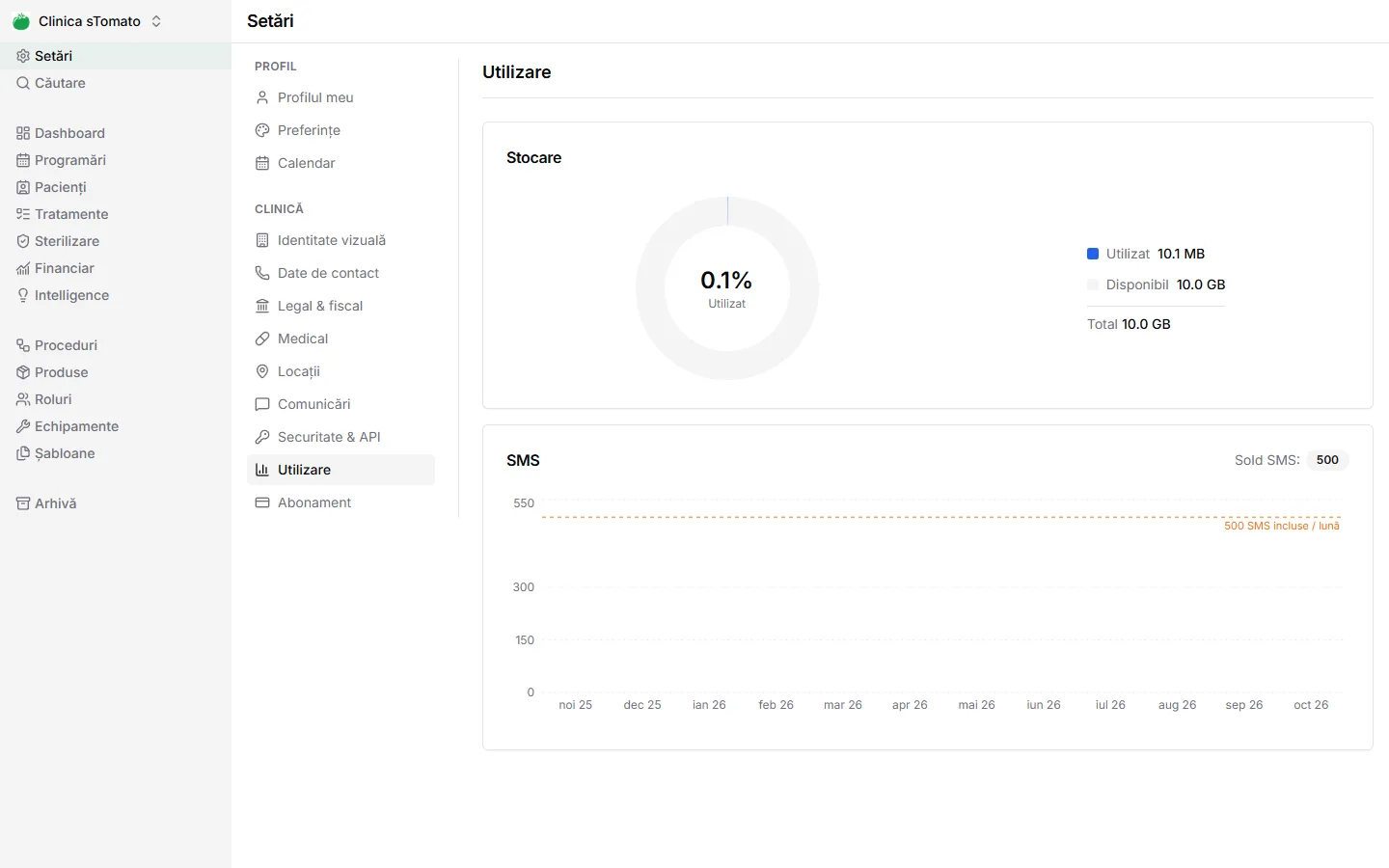This screenshot has width=1389, height=868.
Task: Click the Echipamente wrench icon
Action: (x=23, y=426)
